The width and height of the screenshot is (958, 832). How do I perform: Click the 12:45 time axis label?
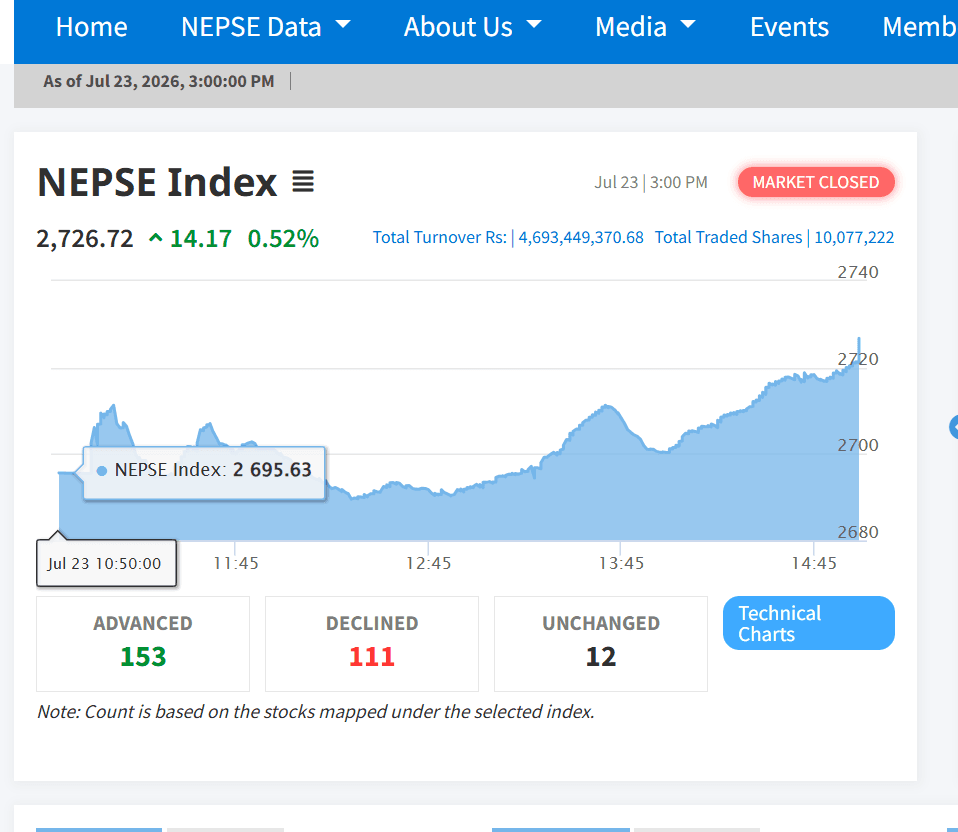click(x=428, y=563)
